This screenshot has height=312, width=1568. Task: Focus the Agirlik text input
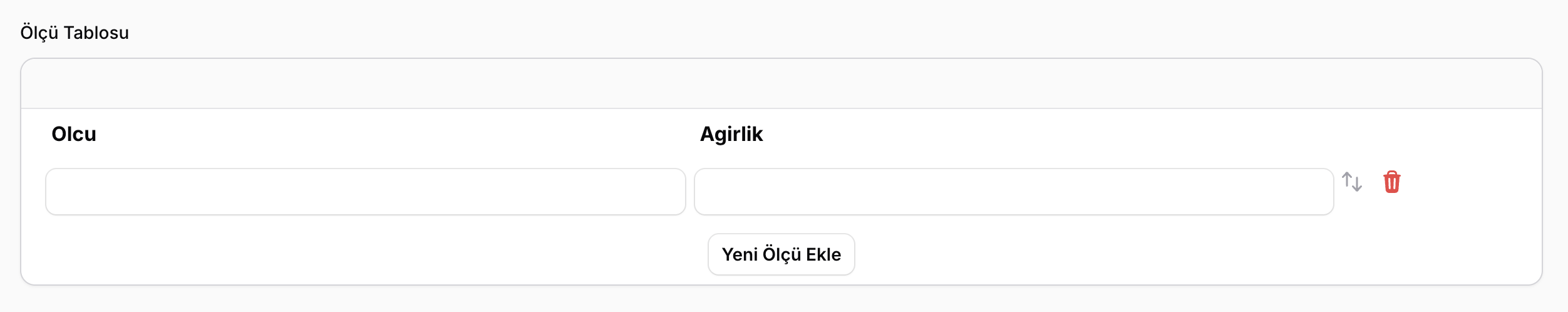[1014, 192]
